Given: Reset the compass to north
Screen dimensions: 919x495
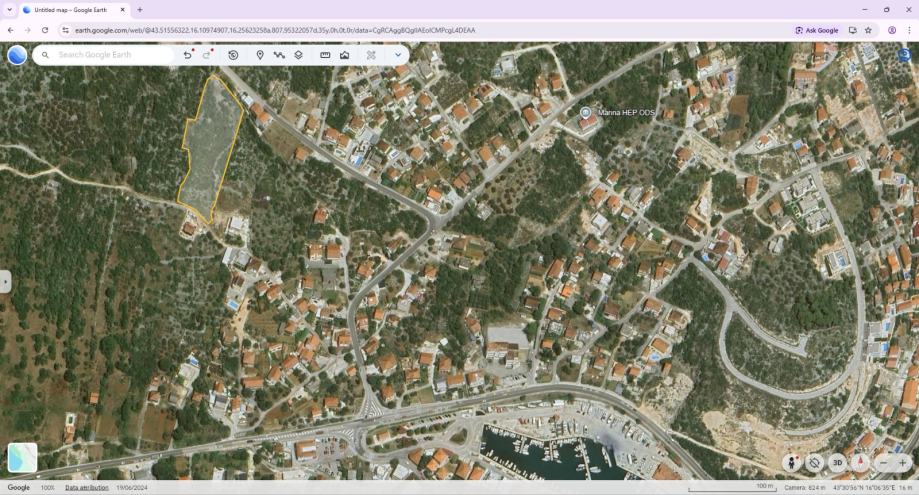Looking at the screenshot, I should pos(860,463).
